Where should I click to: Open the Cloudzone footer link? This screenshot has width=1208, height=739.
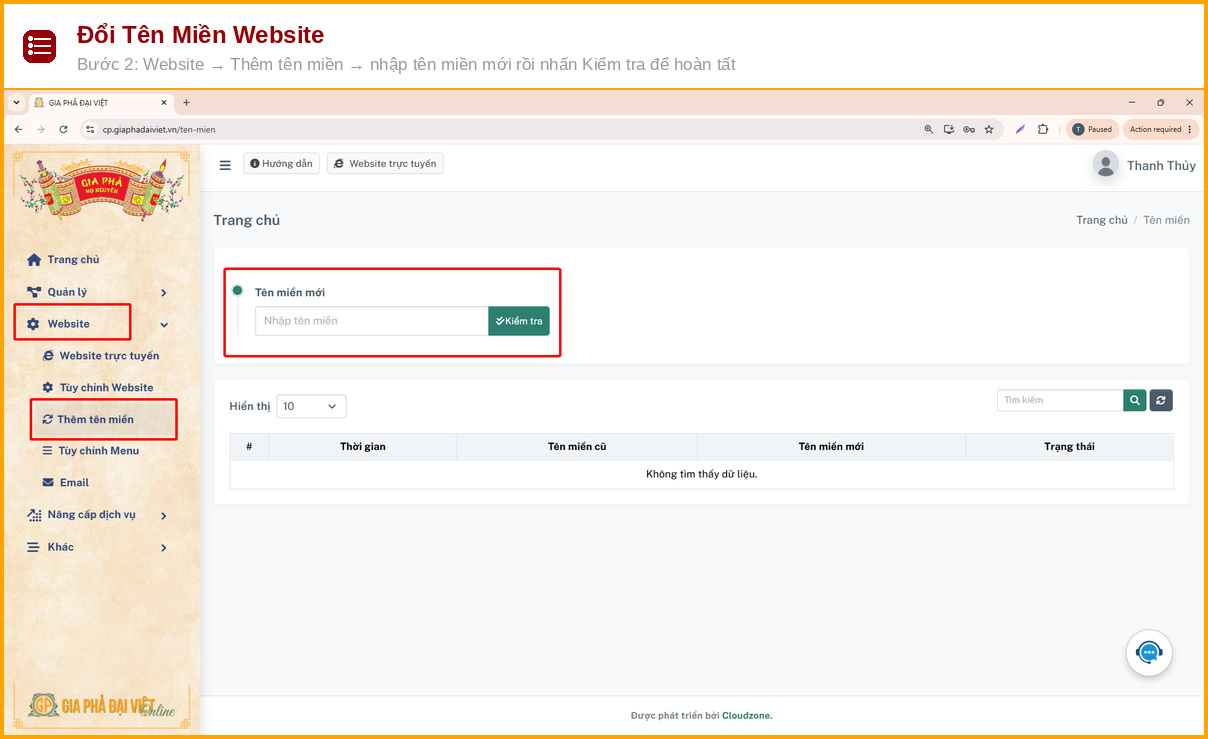point(747,716)
